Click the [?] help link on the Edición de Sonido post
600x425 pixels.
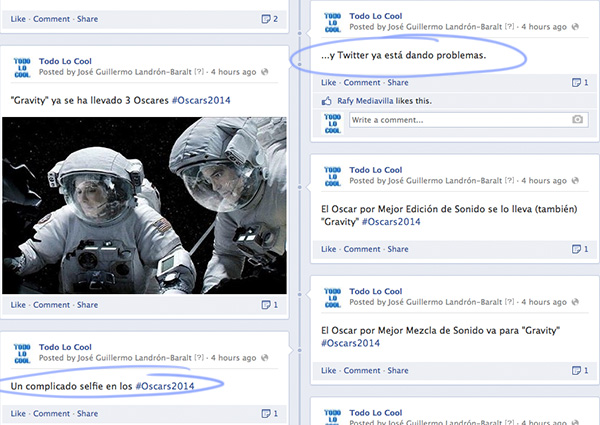[x=509, y=181]
